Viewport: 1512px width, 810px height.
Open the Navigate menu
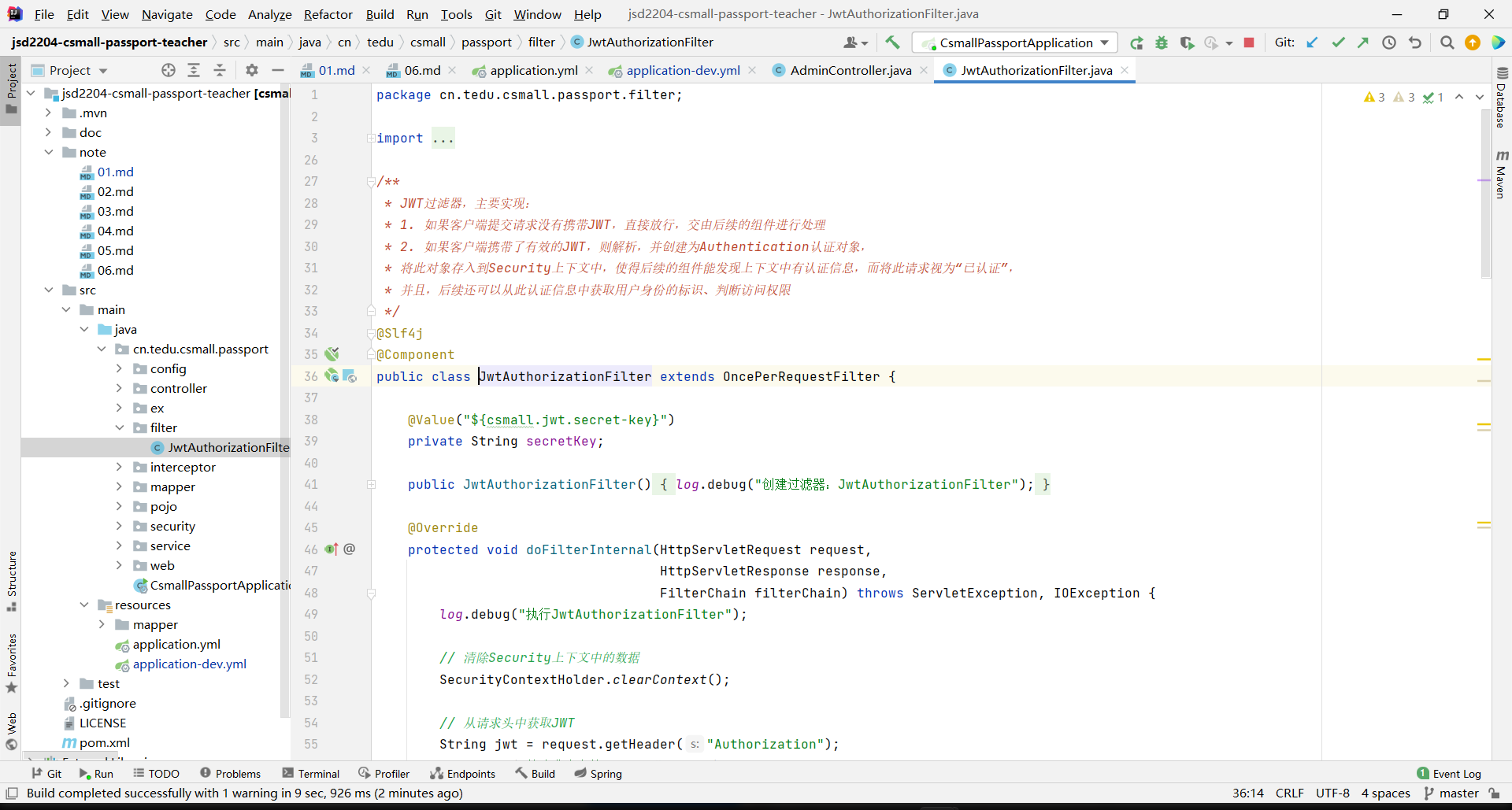pos(167,14)
